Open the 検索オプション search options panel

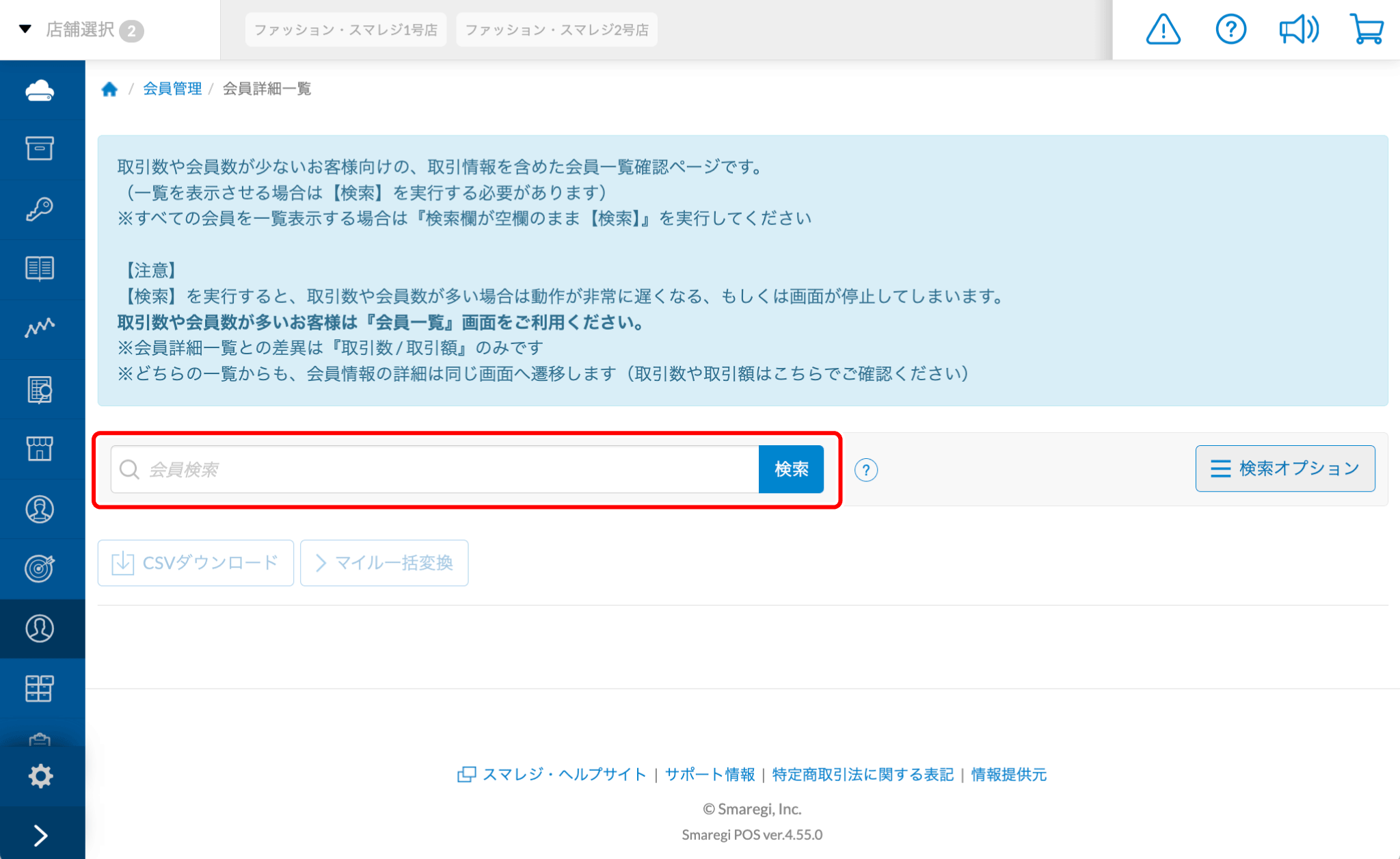(x=1284, y=468)
